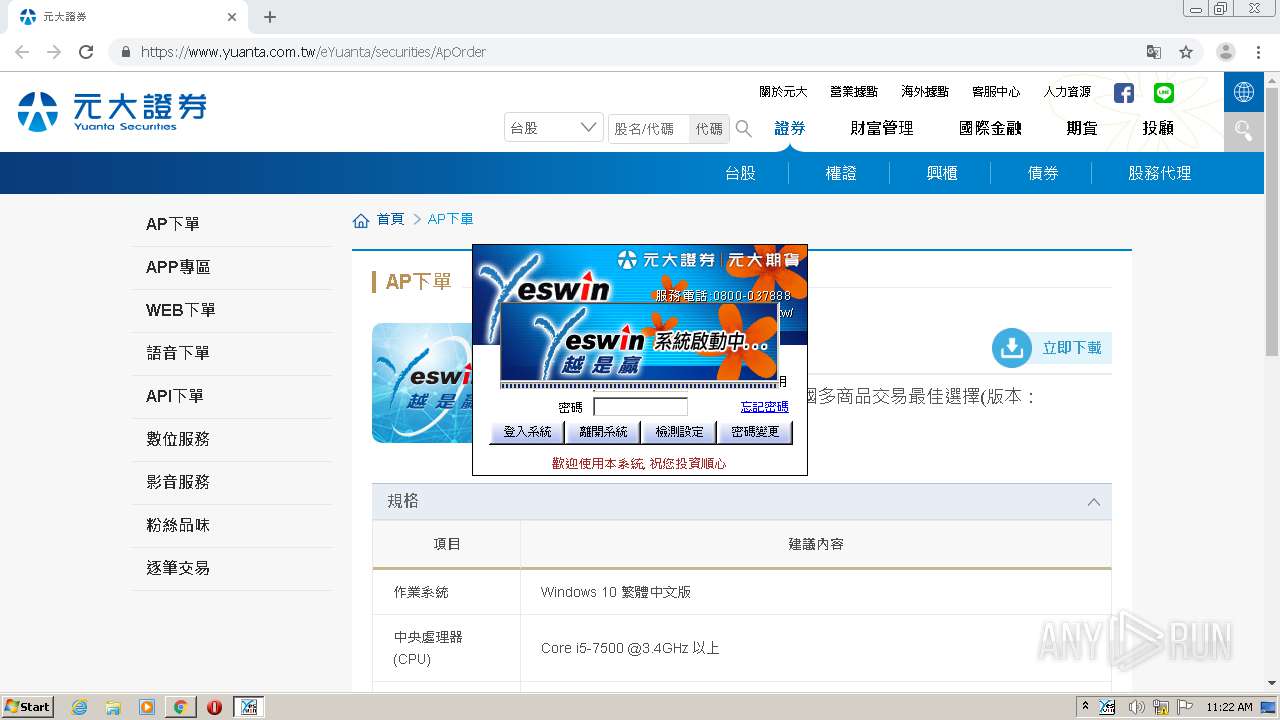Click the translate page icon in address bar

1154,52
